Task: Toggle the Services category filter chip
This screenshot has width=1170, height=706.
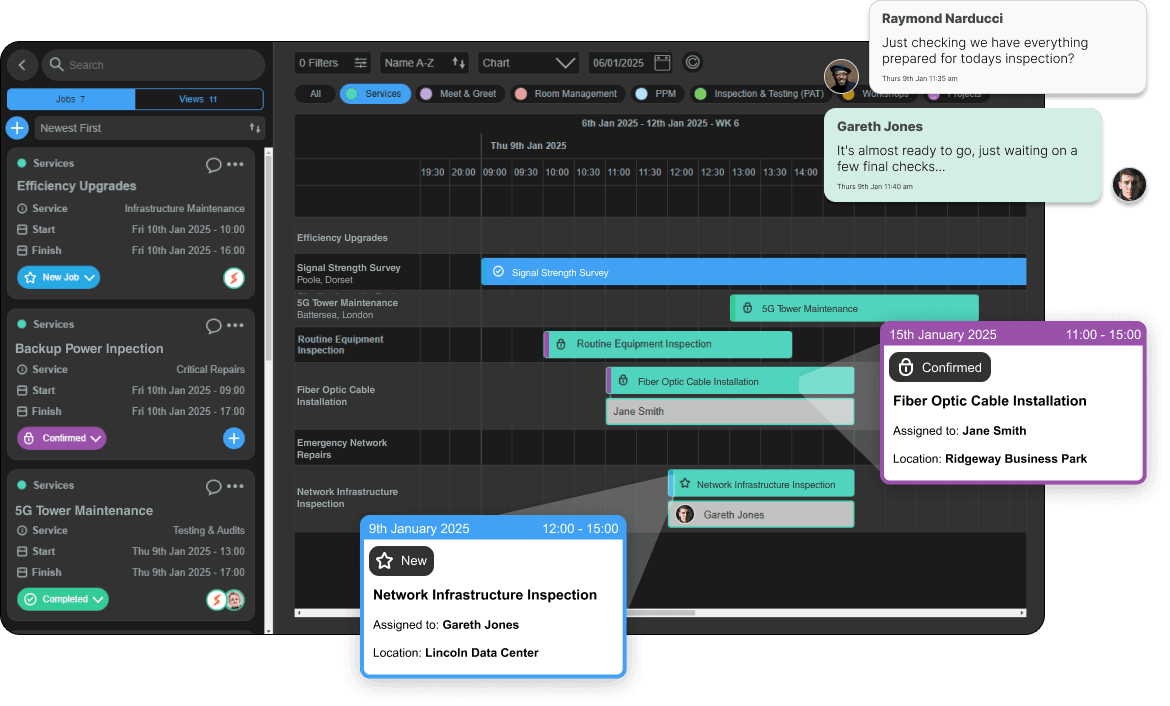Action: point(375,94)
